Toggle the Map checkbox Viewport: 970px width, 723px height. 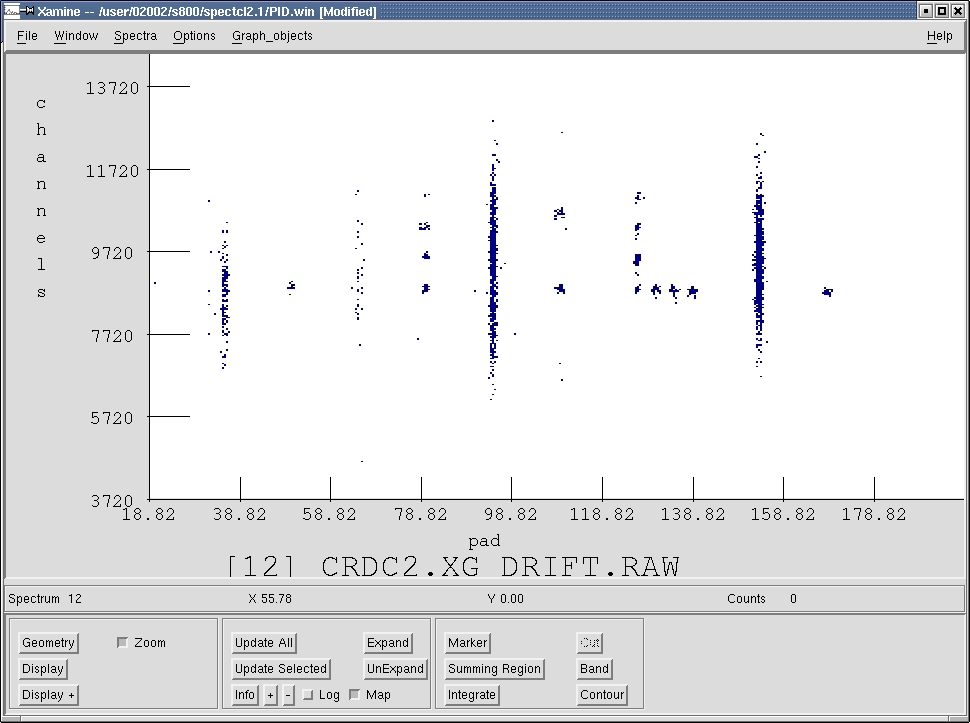[x=354, y=695]
